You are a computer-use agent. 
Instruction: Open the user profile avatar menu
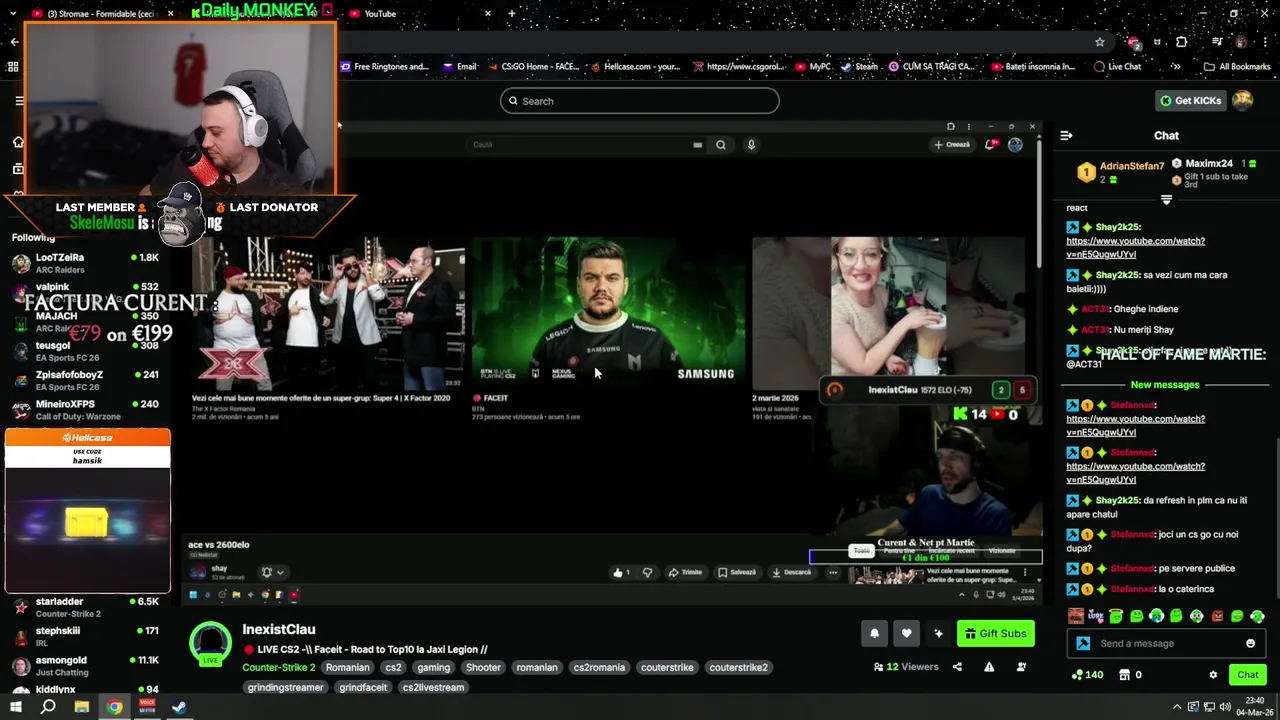tap(1243, 100)
